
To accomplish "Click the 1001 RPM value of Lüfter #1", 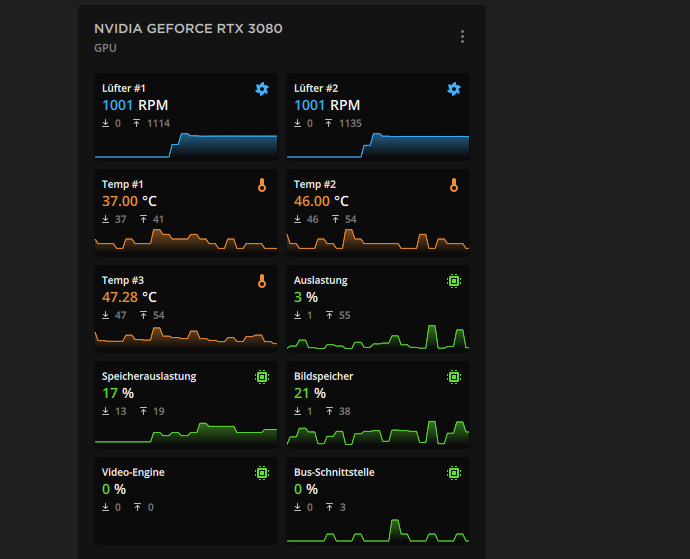I will pos(135,105).
